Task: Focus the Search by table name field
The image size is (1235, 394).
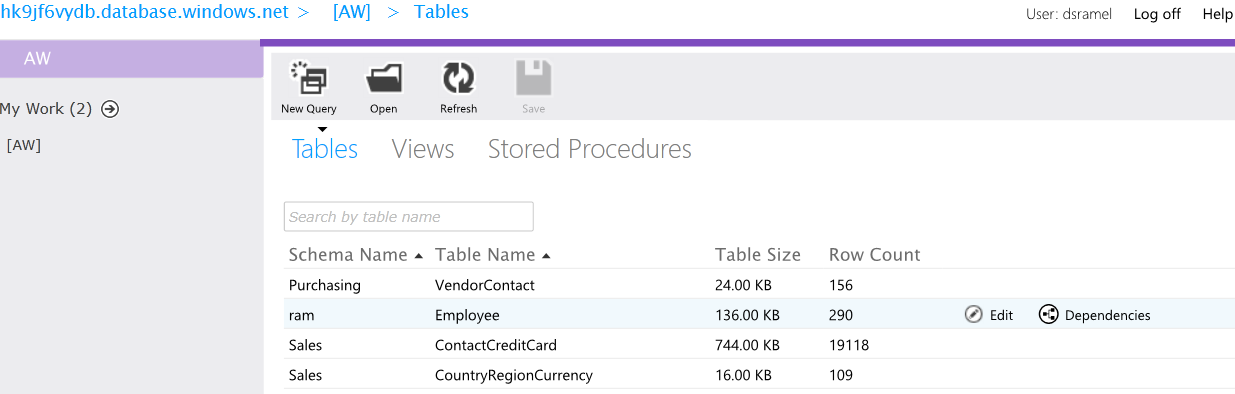Action: point(409,217)
